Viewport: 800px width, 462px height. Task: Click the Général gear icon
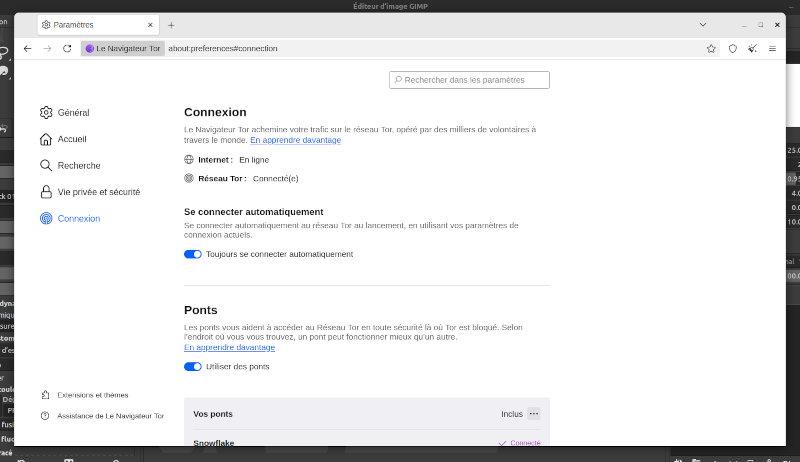[x=46, y=113]
